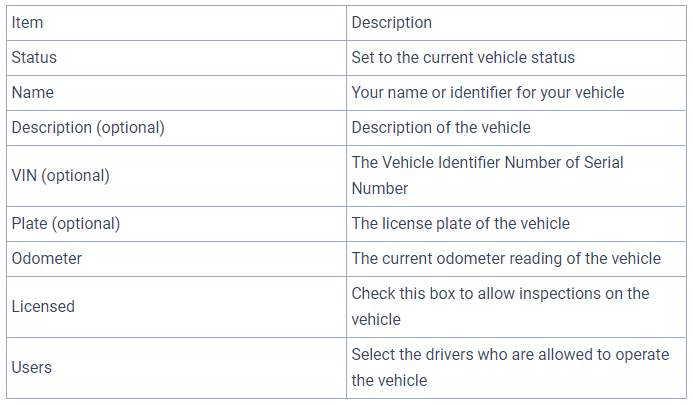Select the 'Name' item cell
Screen dimensions: 693x405
tap(33, 92)
